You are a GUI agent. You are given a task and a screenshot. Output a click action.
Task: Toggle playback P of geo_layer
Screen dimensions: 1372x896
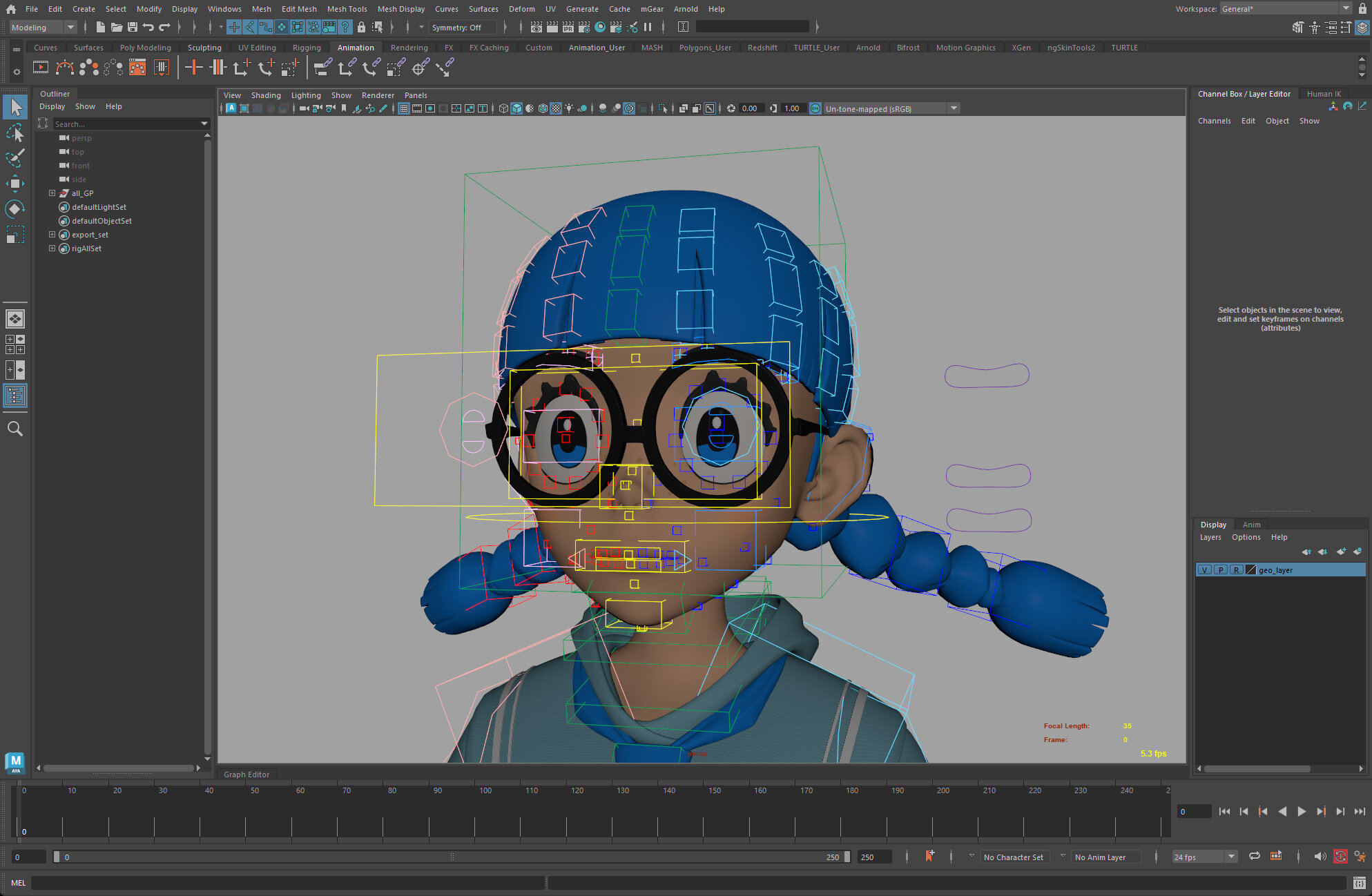click(x=1221, y=570)
